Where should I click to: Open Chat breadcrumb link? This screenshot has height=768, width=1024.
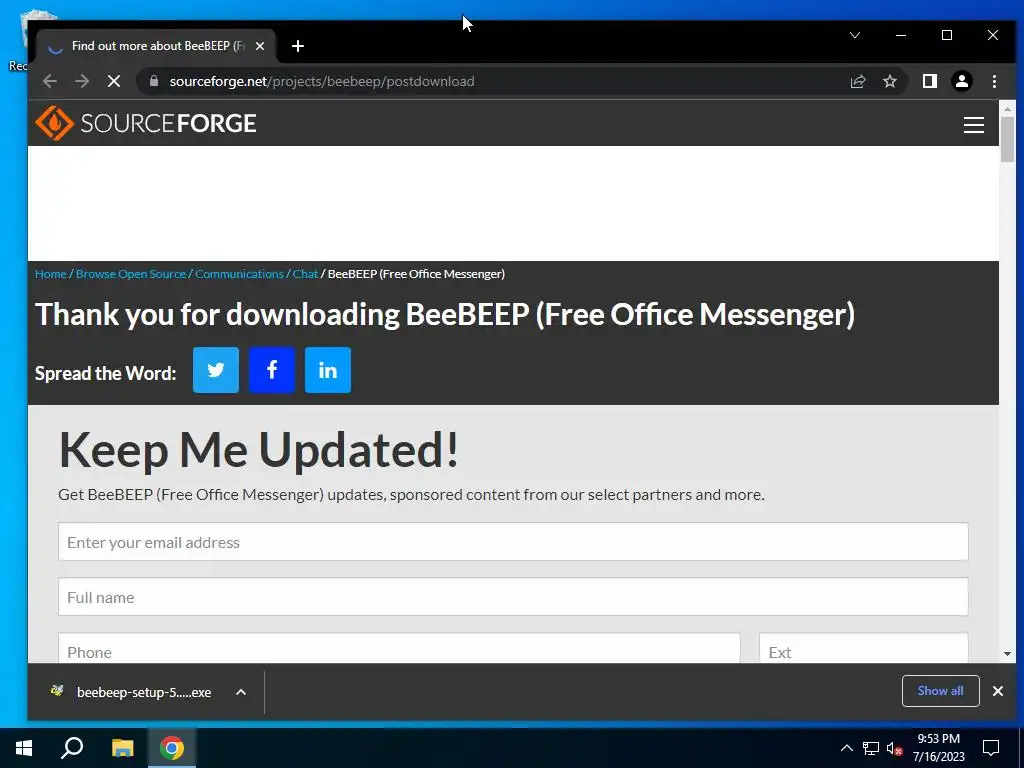point(305,274)
